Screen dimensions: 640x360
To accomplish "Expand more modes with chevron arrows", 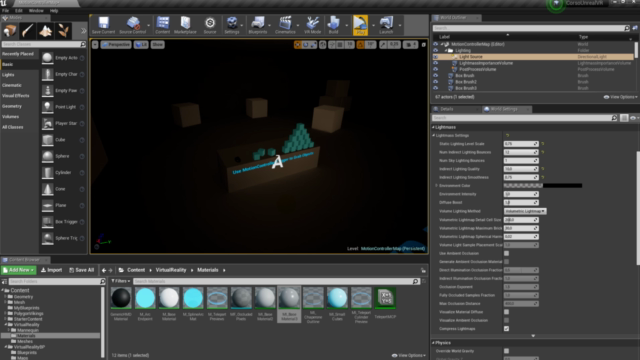I will [x=83, y=31].
